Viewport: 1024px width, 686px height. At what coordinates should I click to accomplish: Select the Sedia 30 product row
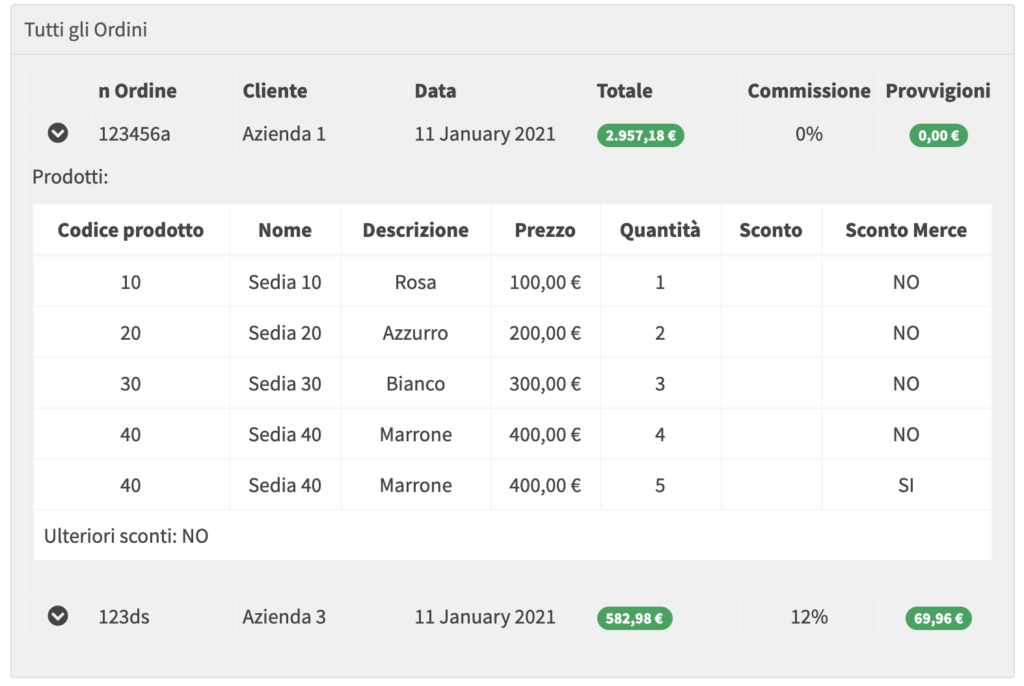click(285, 384)
